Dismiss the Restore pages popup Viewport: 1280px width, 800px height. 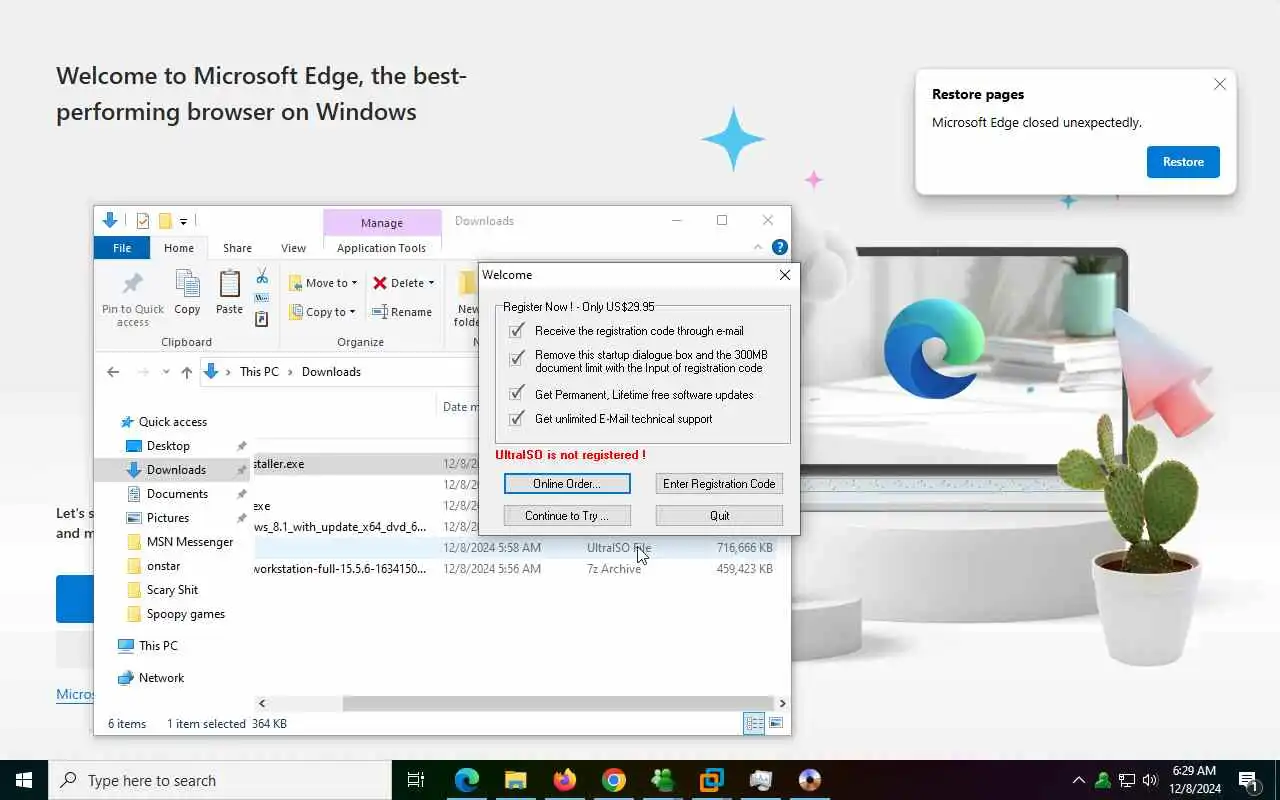[1220, 85]
